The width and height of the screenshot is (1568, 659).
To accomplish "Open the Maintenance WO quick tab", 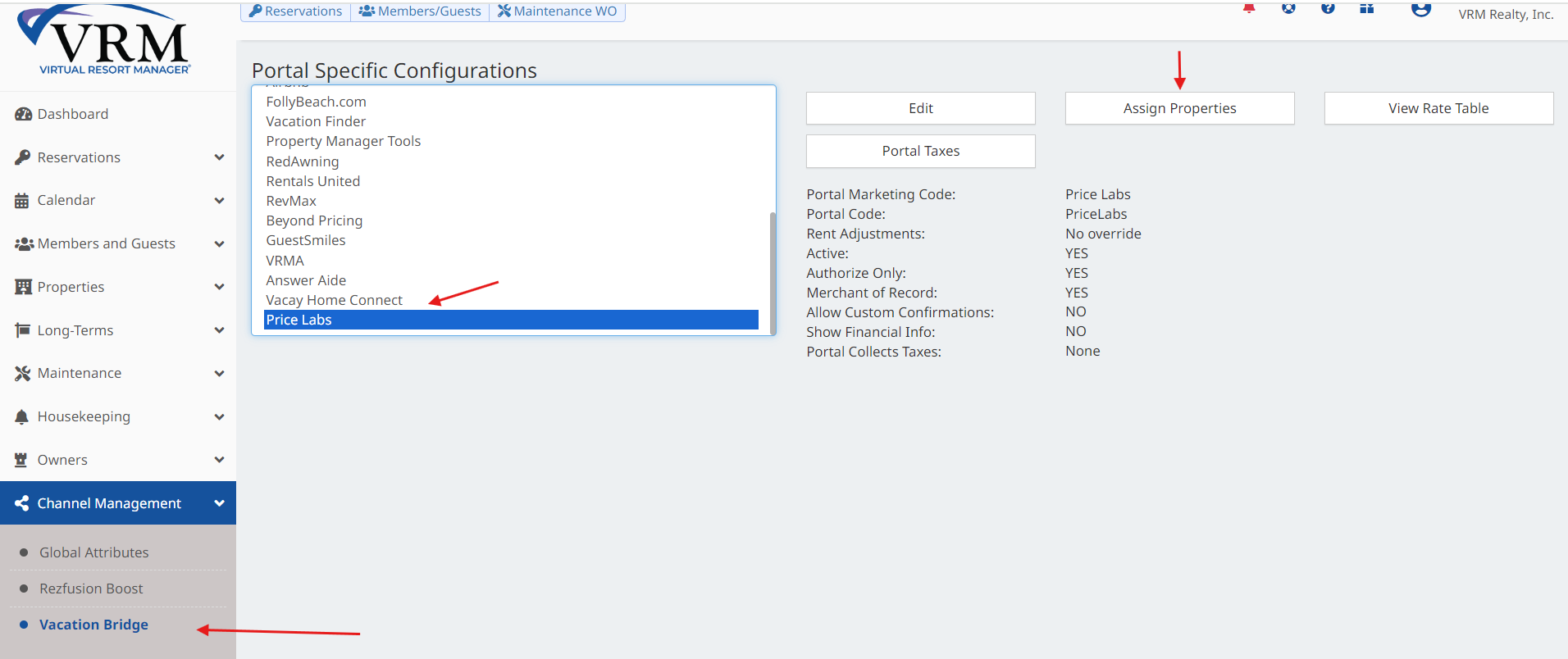I will (x=557, y=11).
